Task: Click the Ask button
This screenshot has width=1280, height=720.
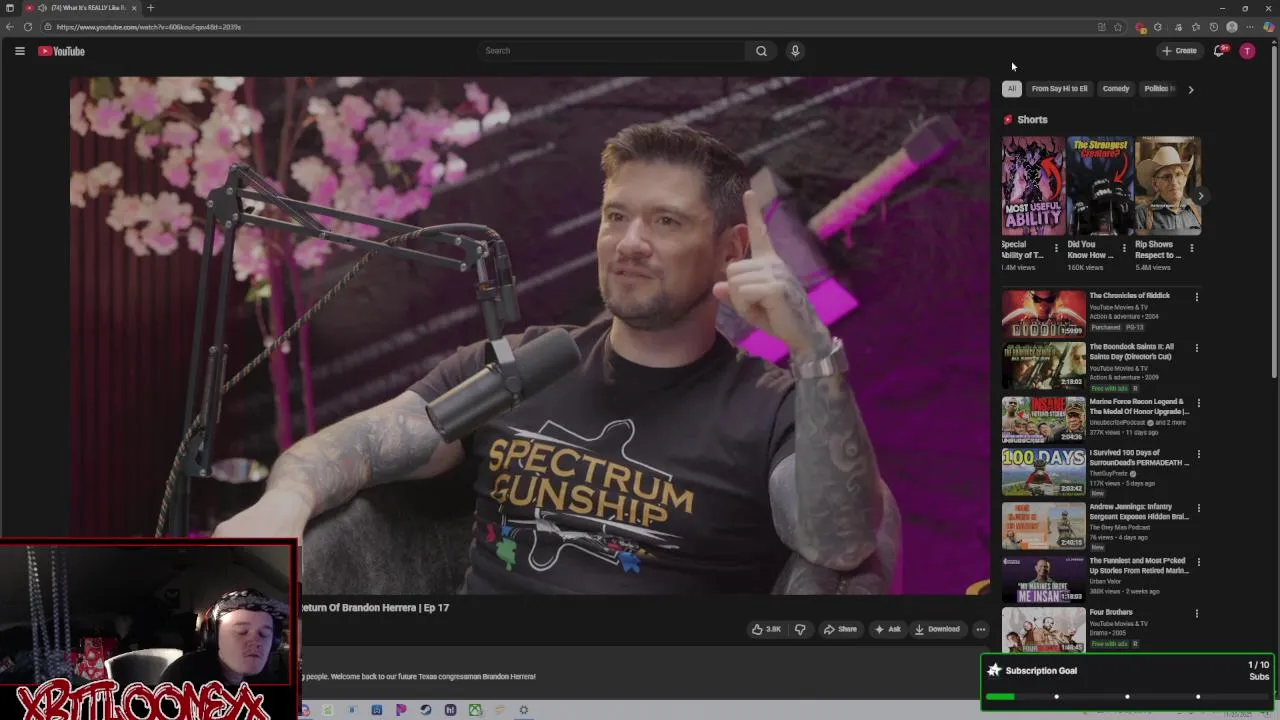Action: click(888, 629)
